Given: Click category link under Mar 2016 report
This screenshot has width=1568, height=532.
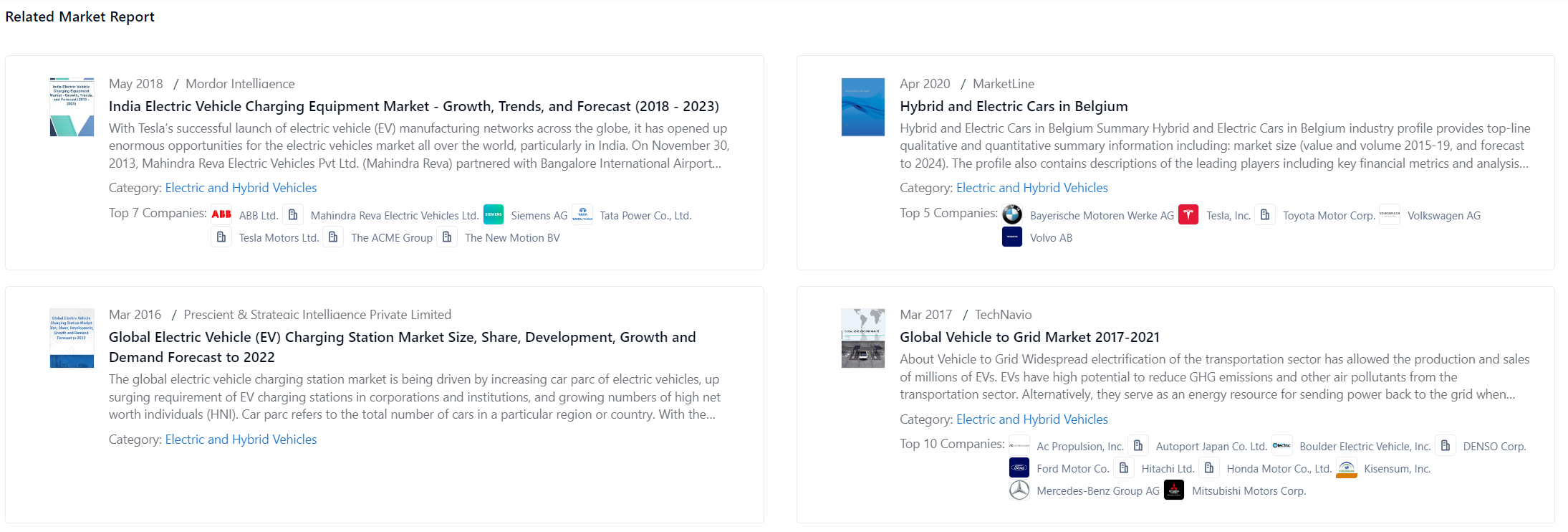Looking at the screenshot, I should pos(241,440).
